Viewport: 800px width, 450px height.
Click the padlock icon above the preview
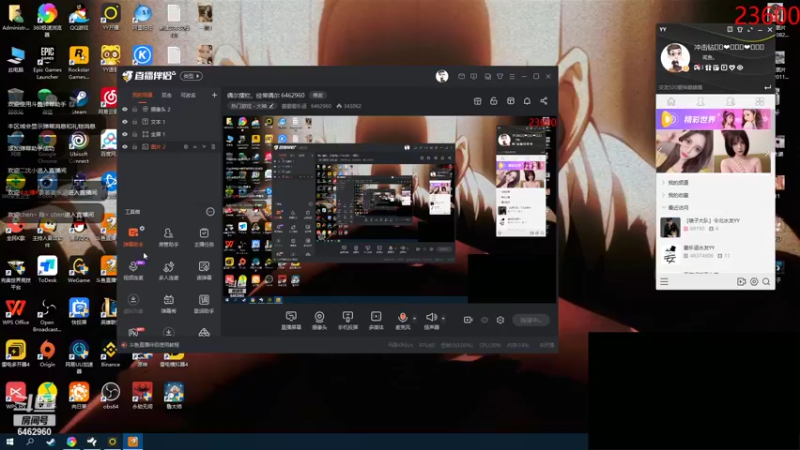click(493, 101)
